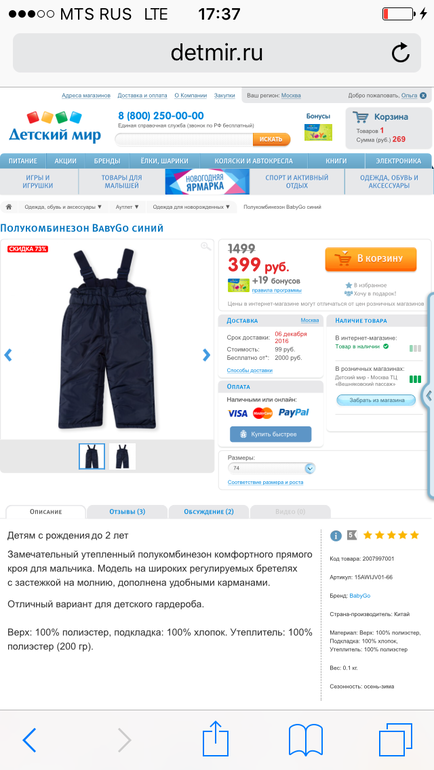
Task: Expand Одежда для новорожденных breadcrumb dropdown
Action: 191,207
